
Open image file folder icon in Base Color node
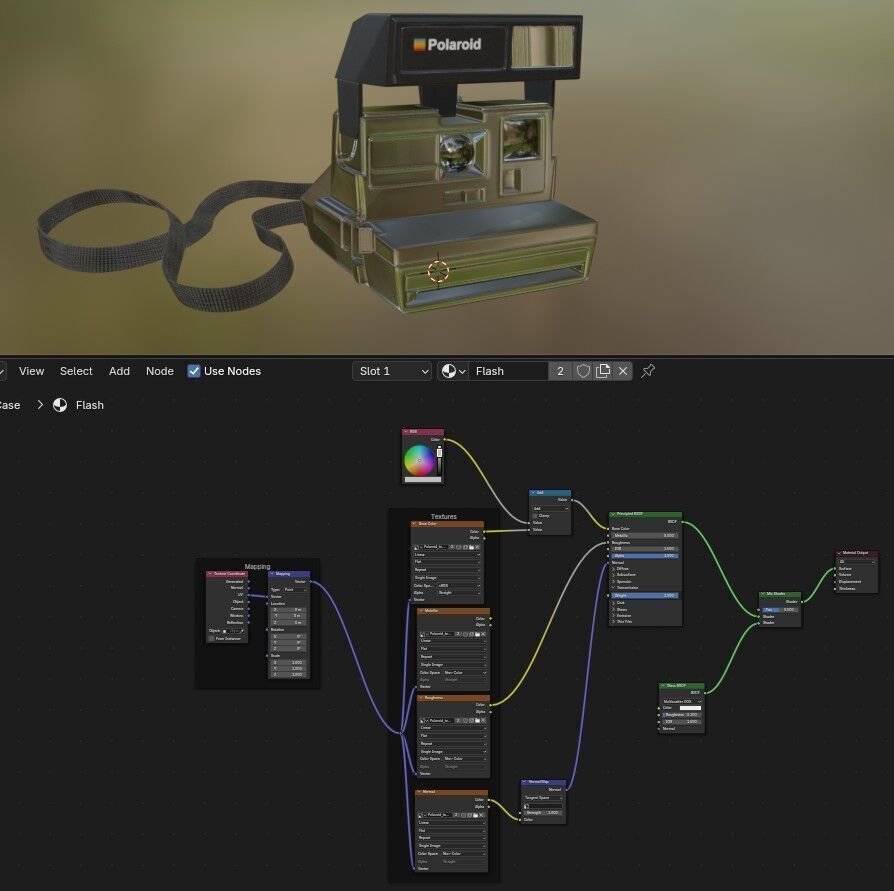tap(472, 547)
